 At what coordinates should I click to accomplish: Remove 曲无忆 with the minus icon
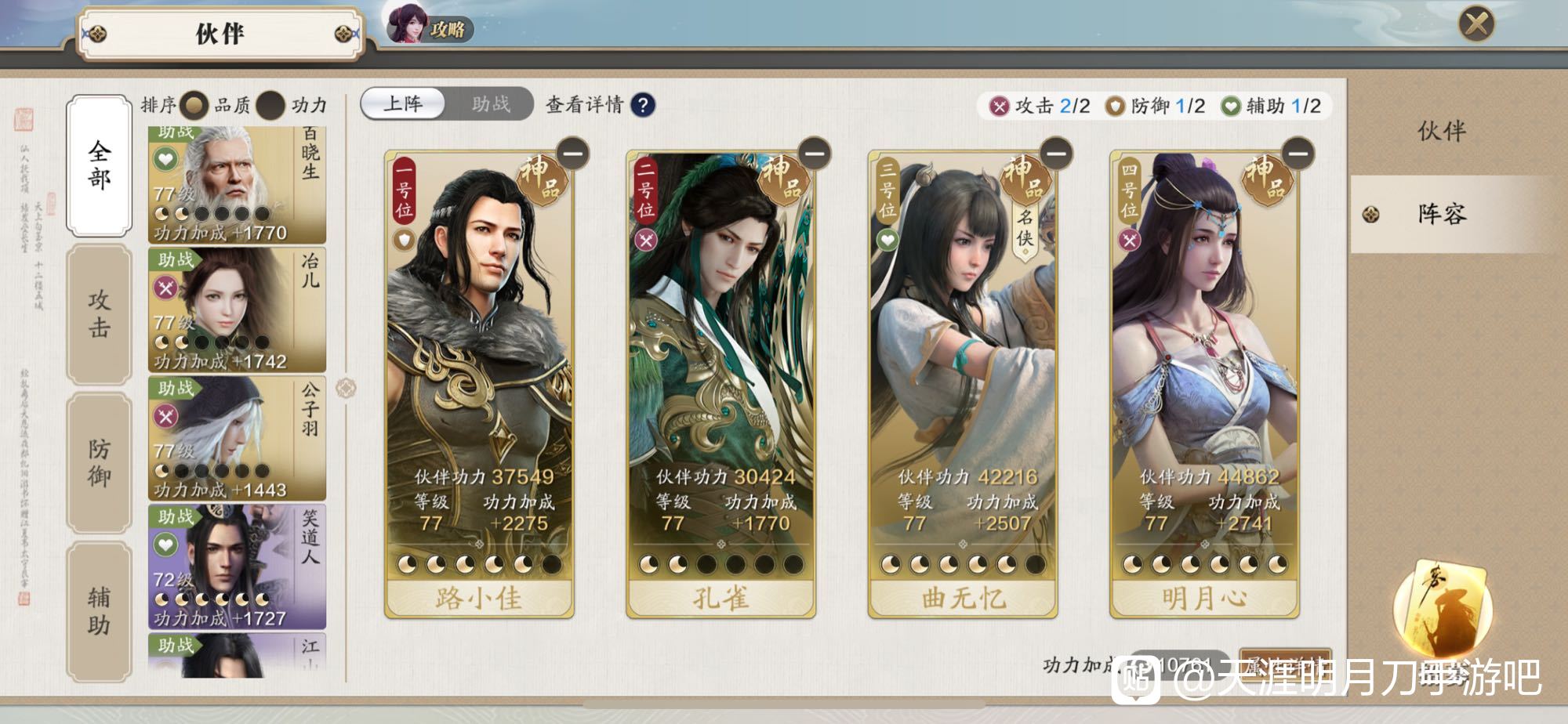point(1057,153)
